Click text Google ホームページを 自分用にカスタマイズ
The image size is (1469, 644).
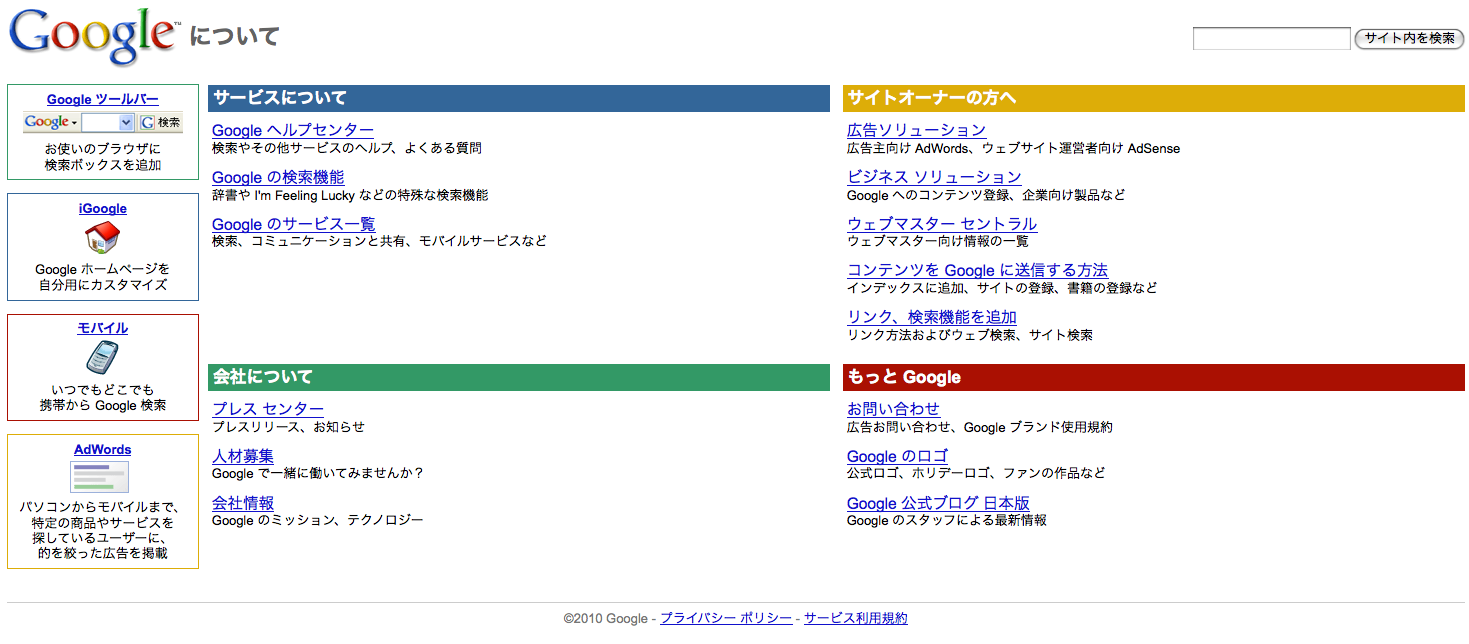103,277
